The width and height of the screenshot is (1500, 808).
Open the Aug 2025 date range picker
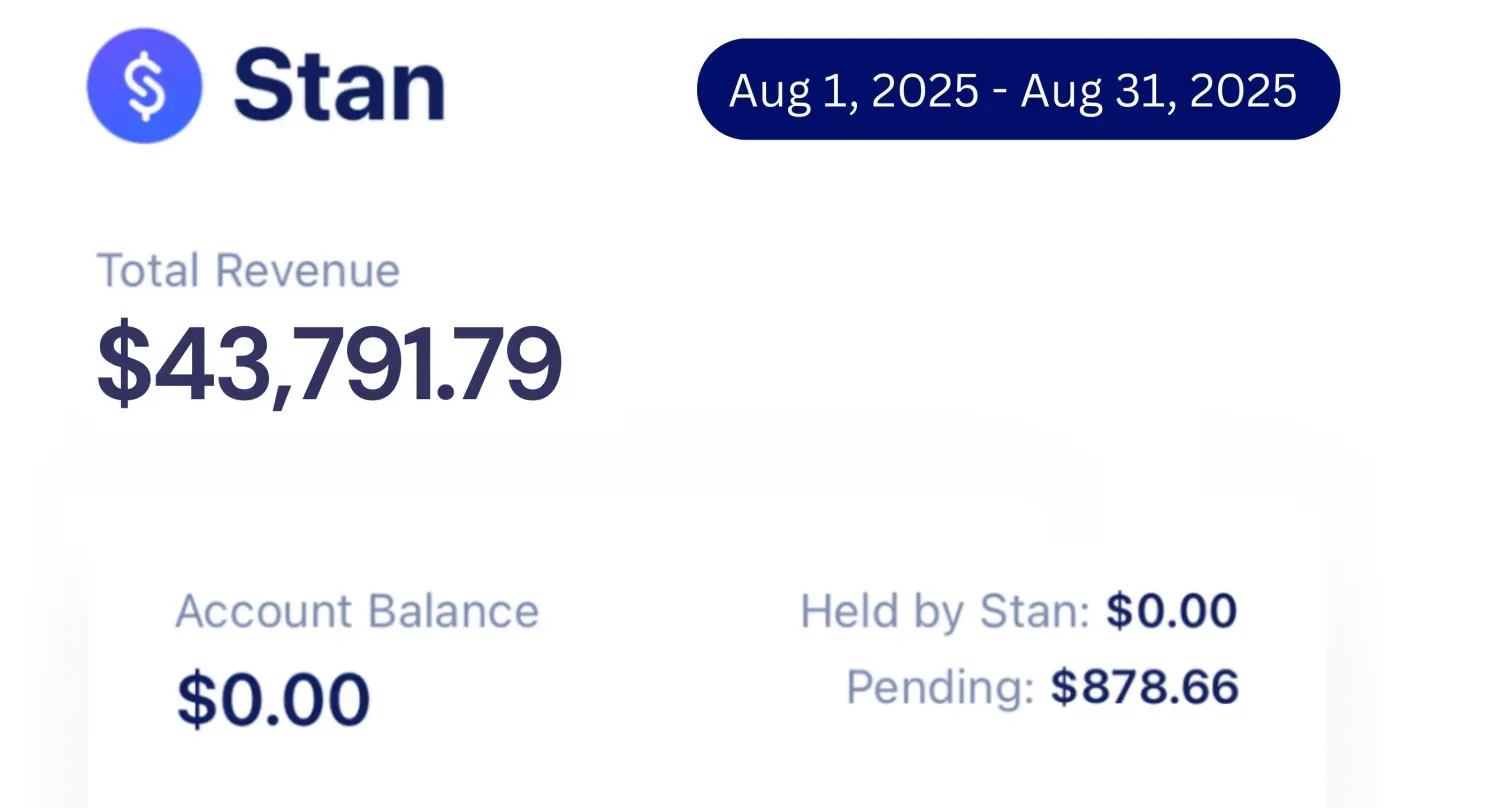[1017, 90]
